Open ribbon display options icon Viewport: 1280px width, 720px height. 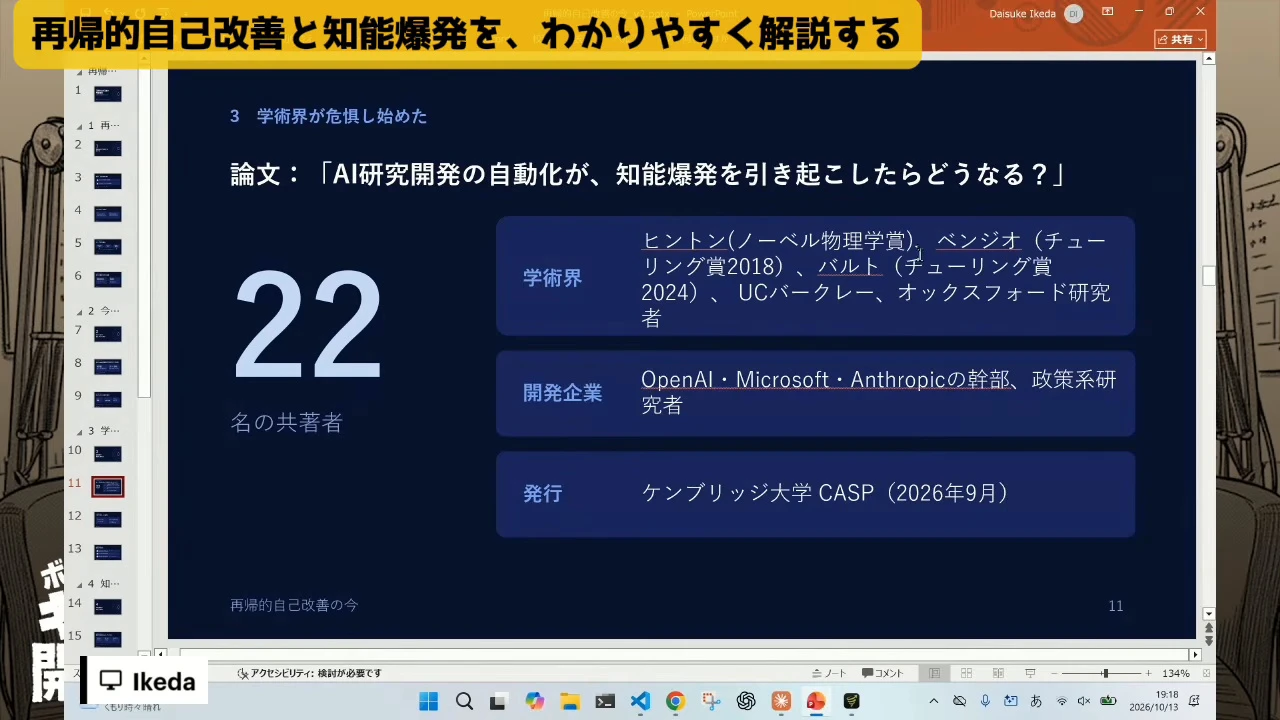pos(1107,12)
